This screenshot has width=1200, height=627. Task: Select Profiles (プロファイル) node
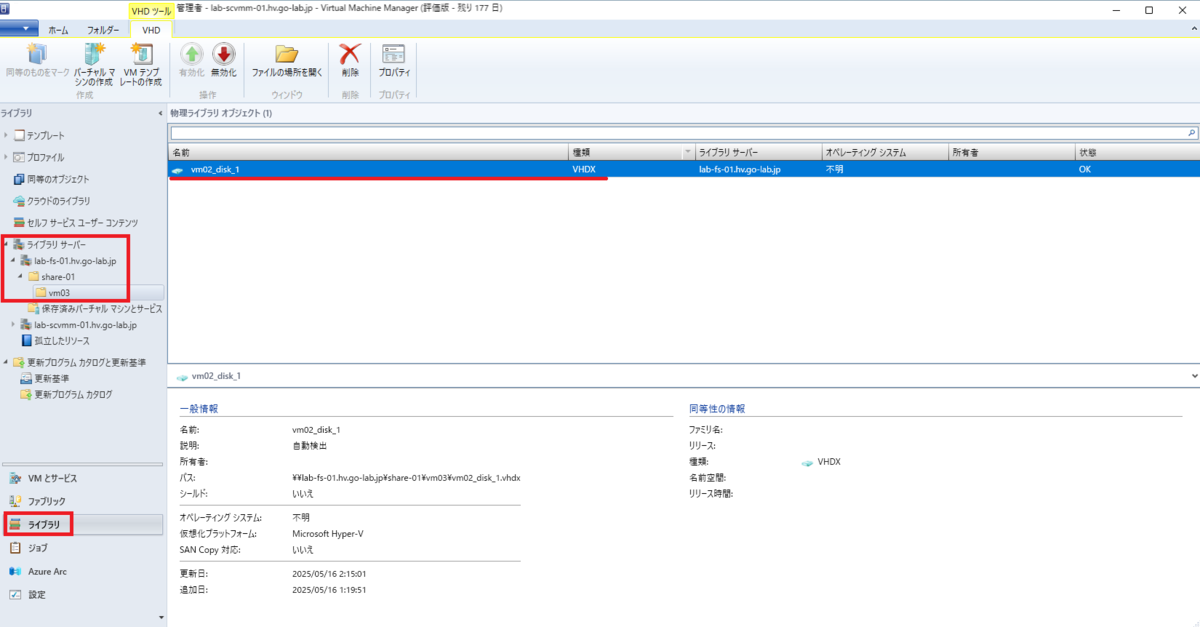point(45,157)
